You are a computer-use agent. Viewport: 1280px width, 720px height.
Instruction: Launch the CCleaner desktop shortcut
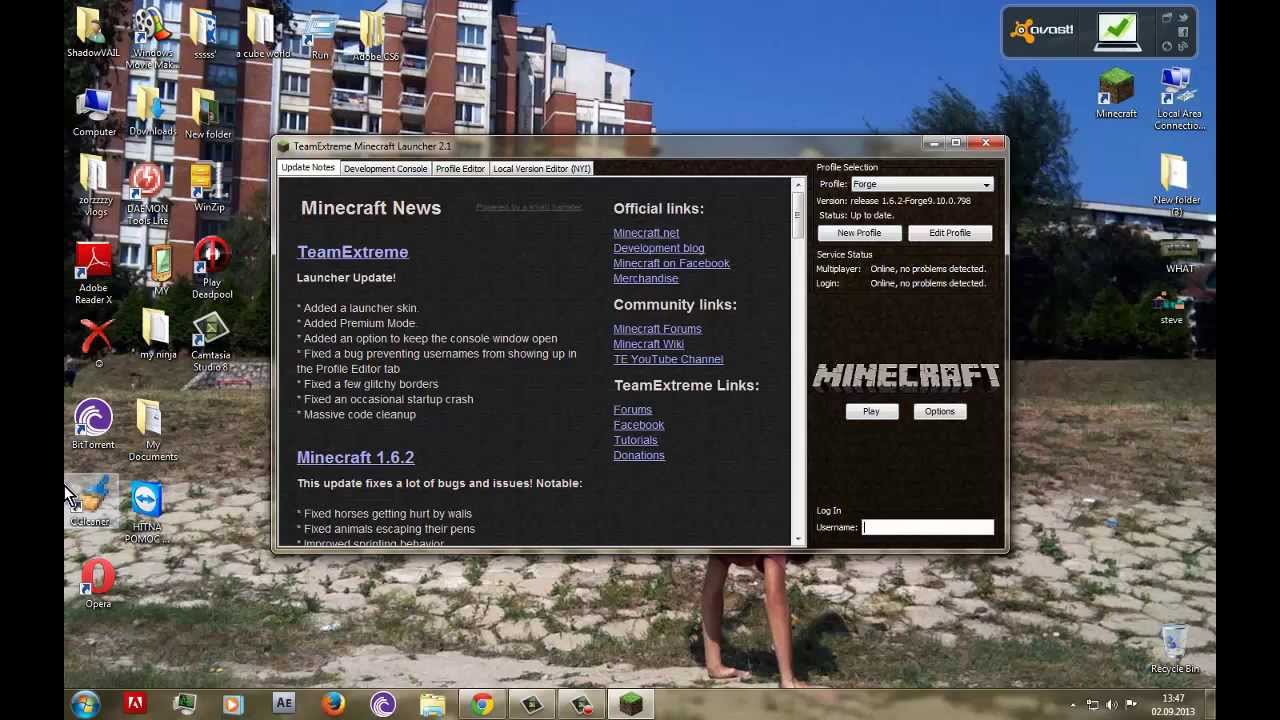point(91,502)
